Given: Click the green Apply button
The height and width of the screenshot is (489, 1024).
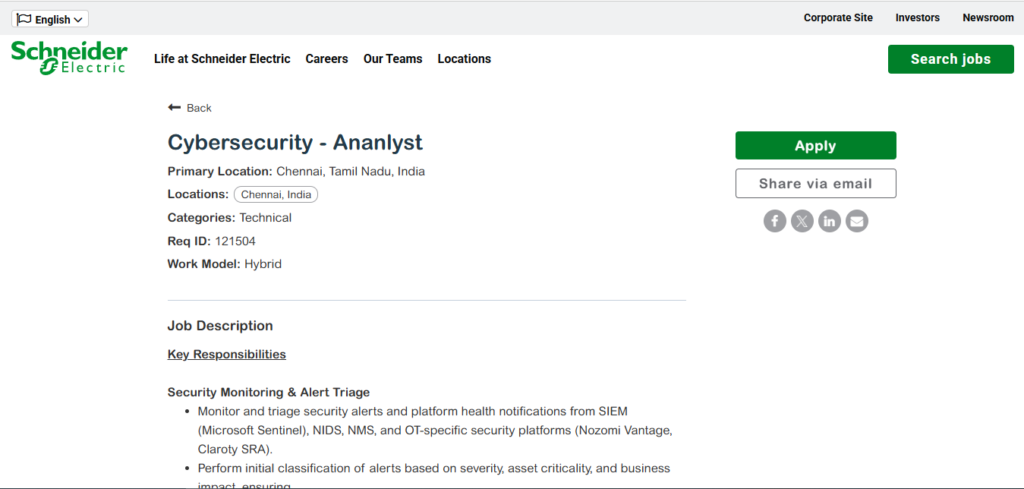Looking at the screenshot, I should pos(816,146).
